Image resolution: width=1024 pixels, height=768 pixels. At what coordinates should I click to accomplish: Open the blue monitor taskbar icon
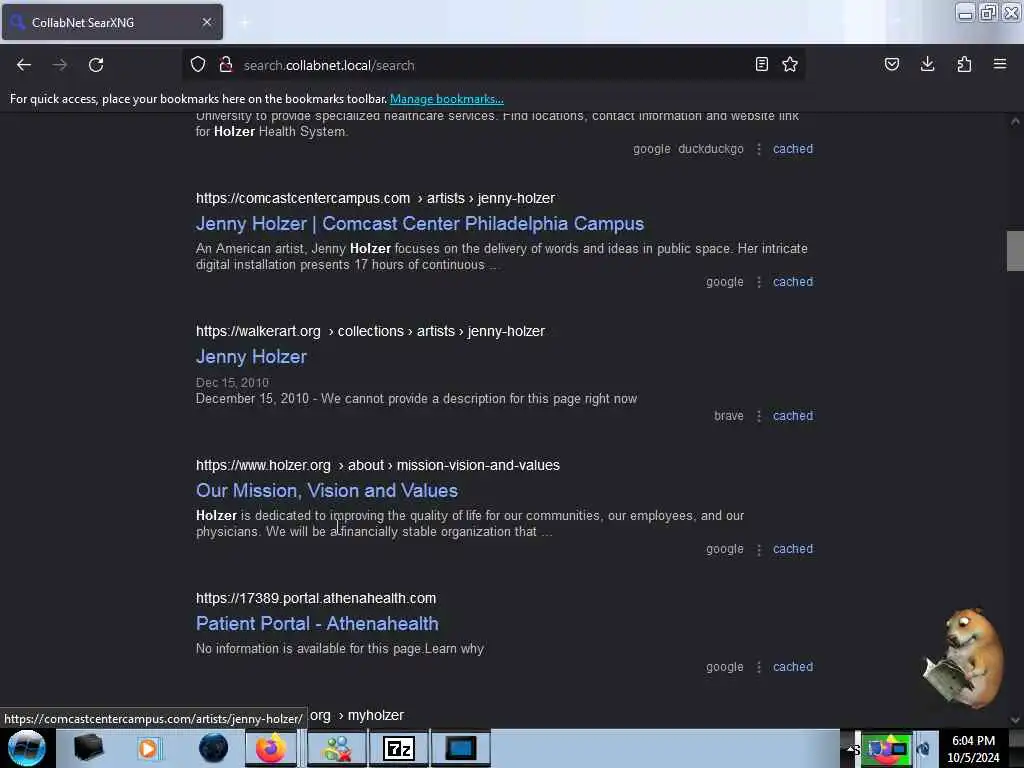460,748
